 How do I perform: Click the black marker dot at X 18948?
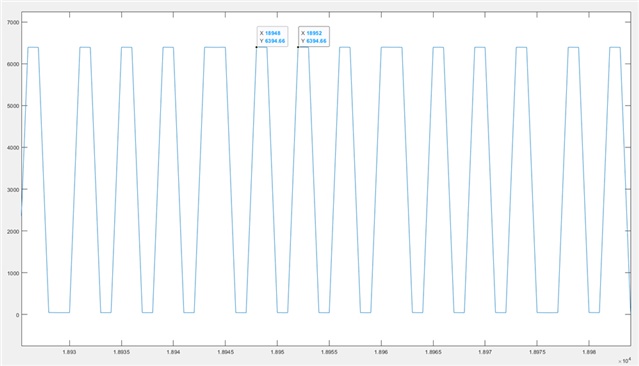coord(257,47)
